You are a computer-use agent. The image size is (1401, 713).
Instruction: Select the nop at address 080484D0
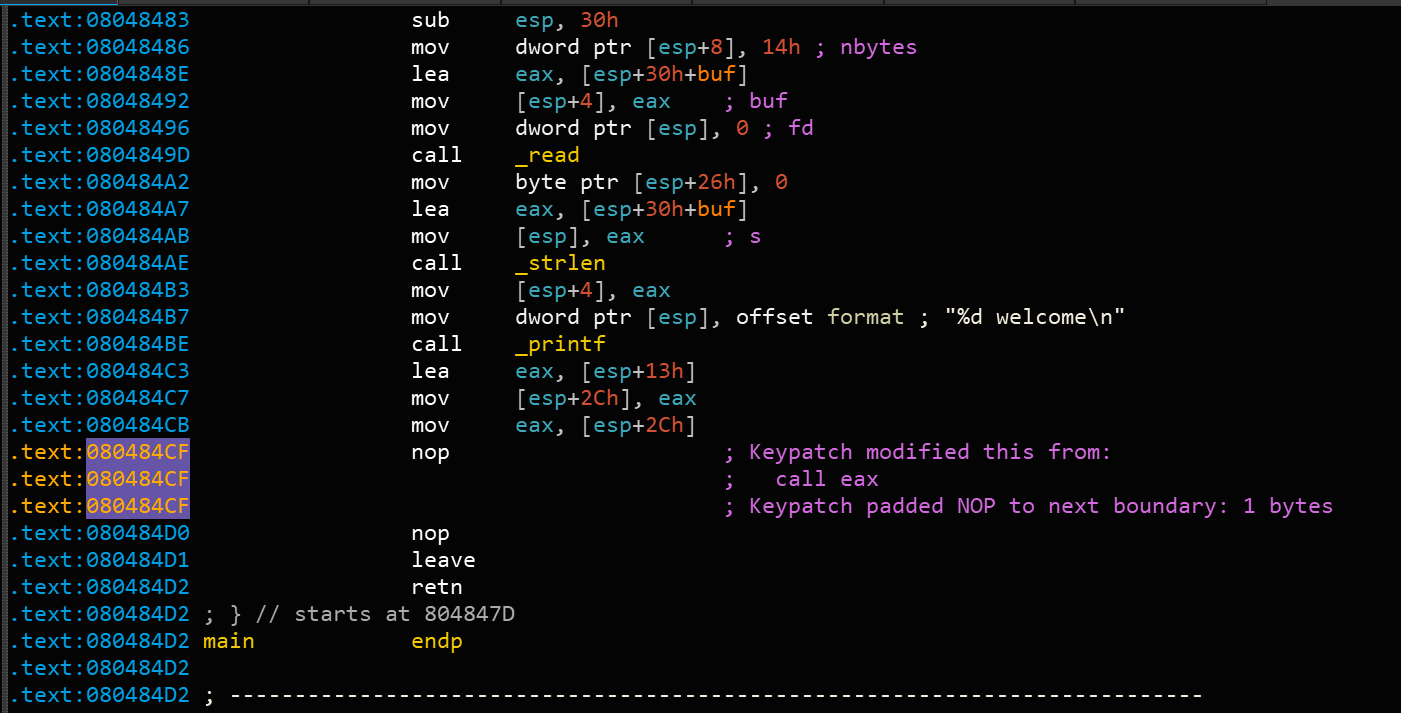pyautogui.click(x=430, y=533)
